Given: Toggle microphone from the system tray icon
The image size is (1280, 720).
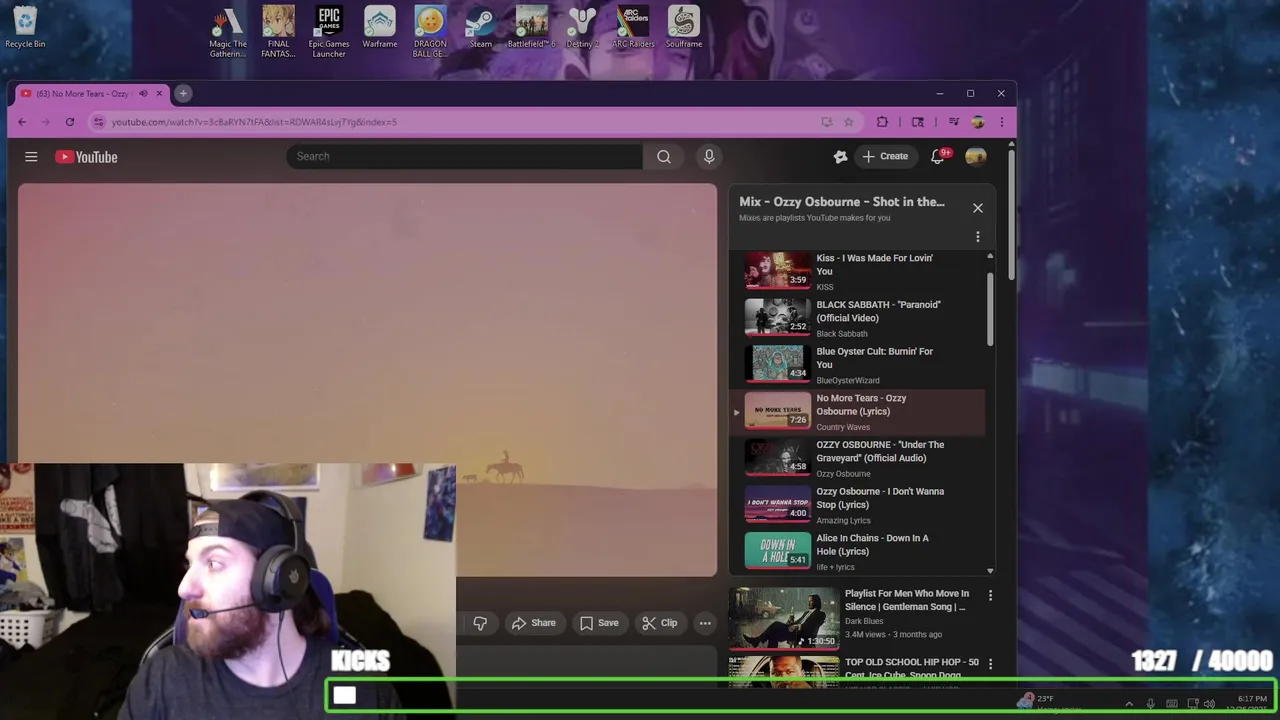Looking at the screenshot, I should (x=1151, y=704).
